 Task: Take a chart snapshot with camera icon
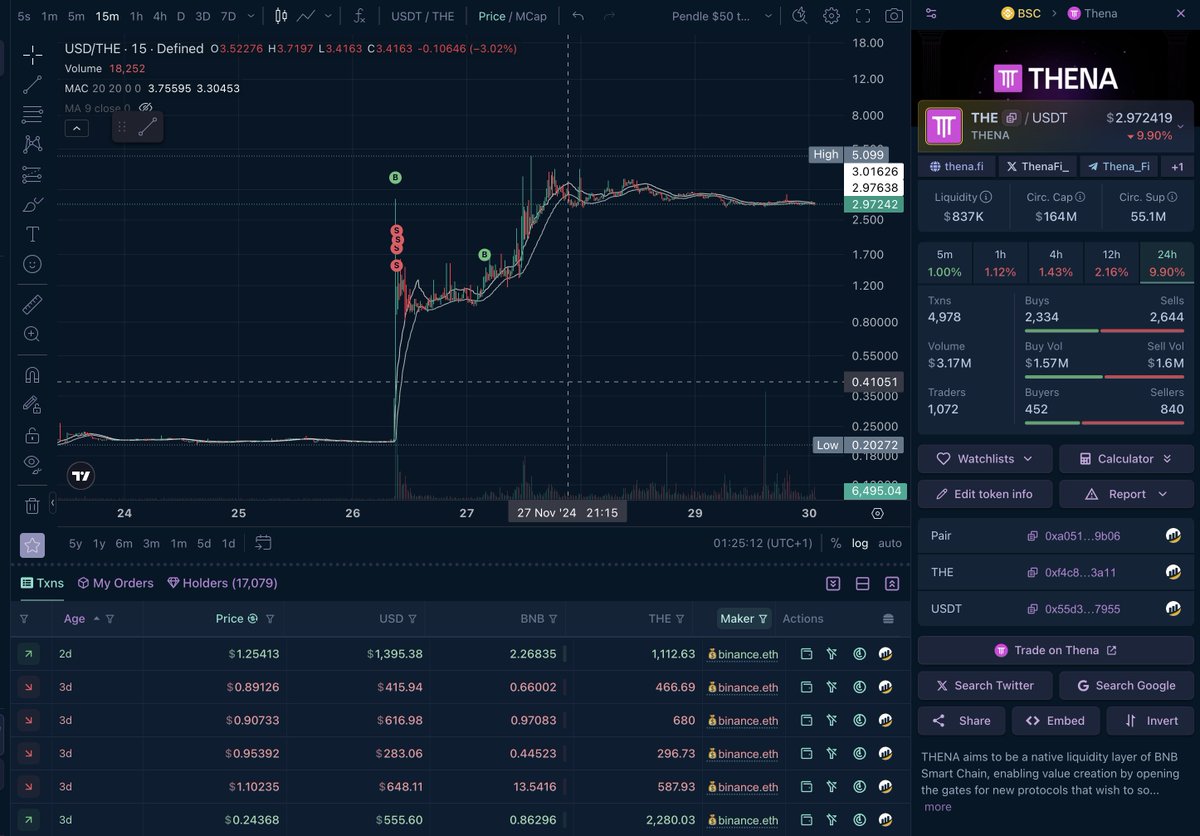coord(894,16)
